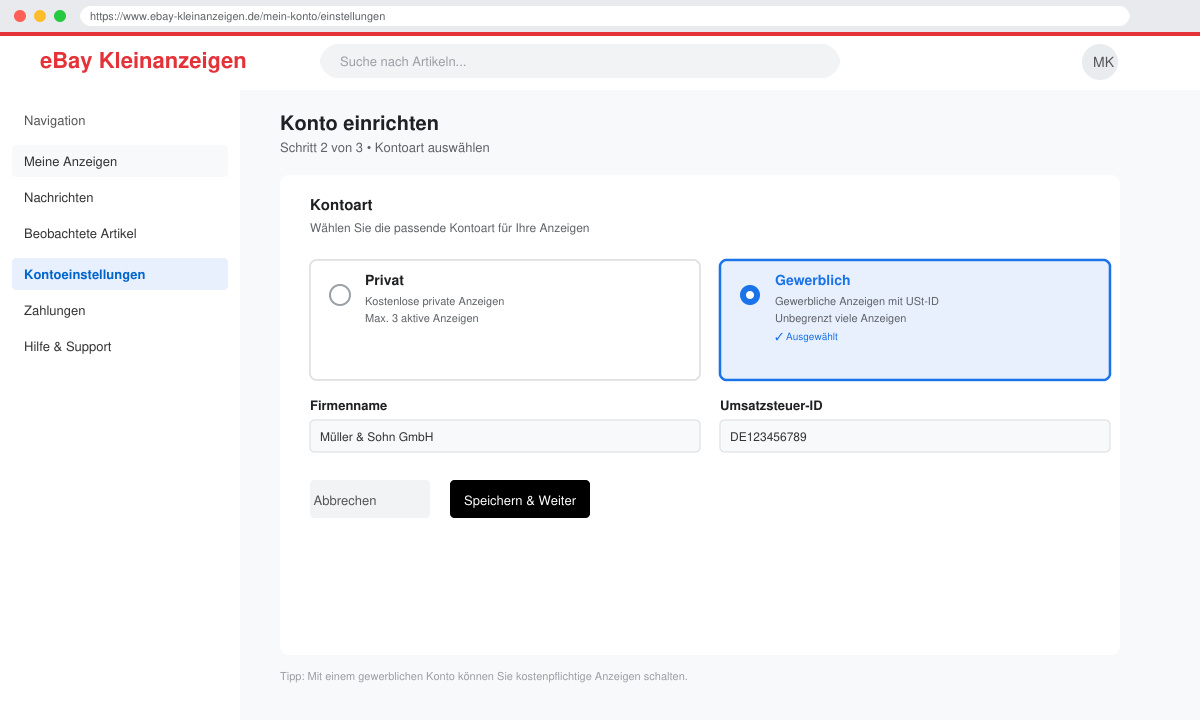
Task: Click the red close window button
Action: [20, 16]
